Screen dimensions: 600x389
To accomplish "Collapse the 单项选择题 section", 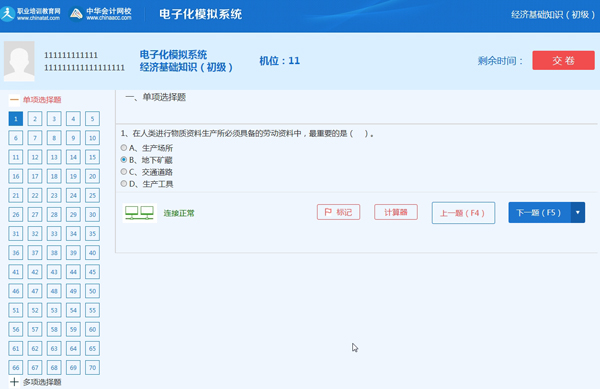I will click(x=14, y=100).
